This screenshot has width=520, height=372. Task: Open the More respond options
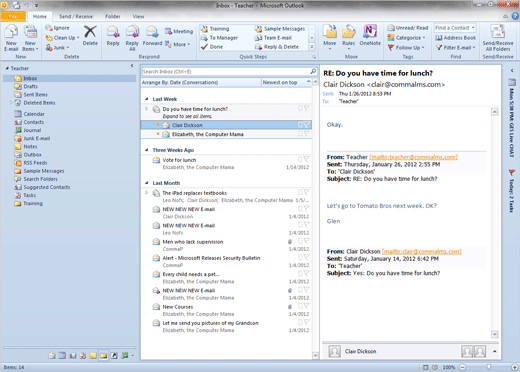[x=177, y=44]
